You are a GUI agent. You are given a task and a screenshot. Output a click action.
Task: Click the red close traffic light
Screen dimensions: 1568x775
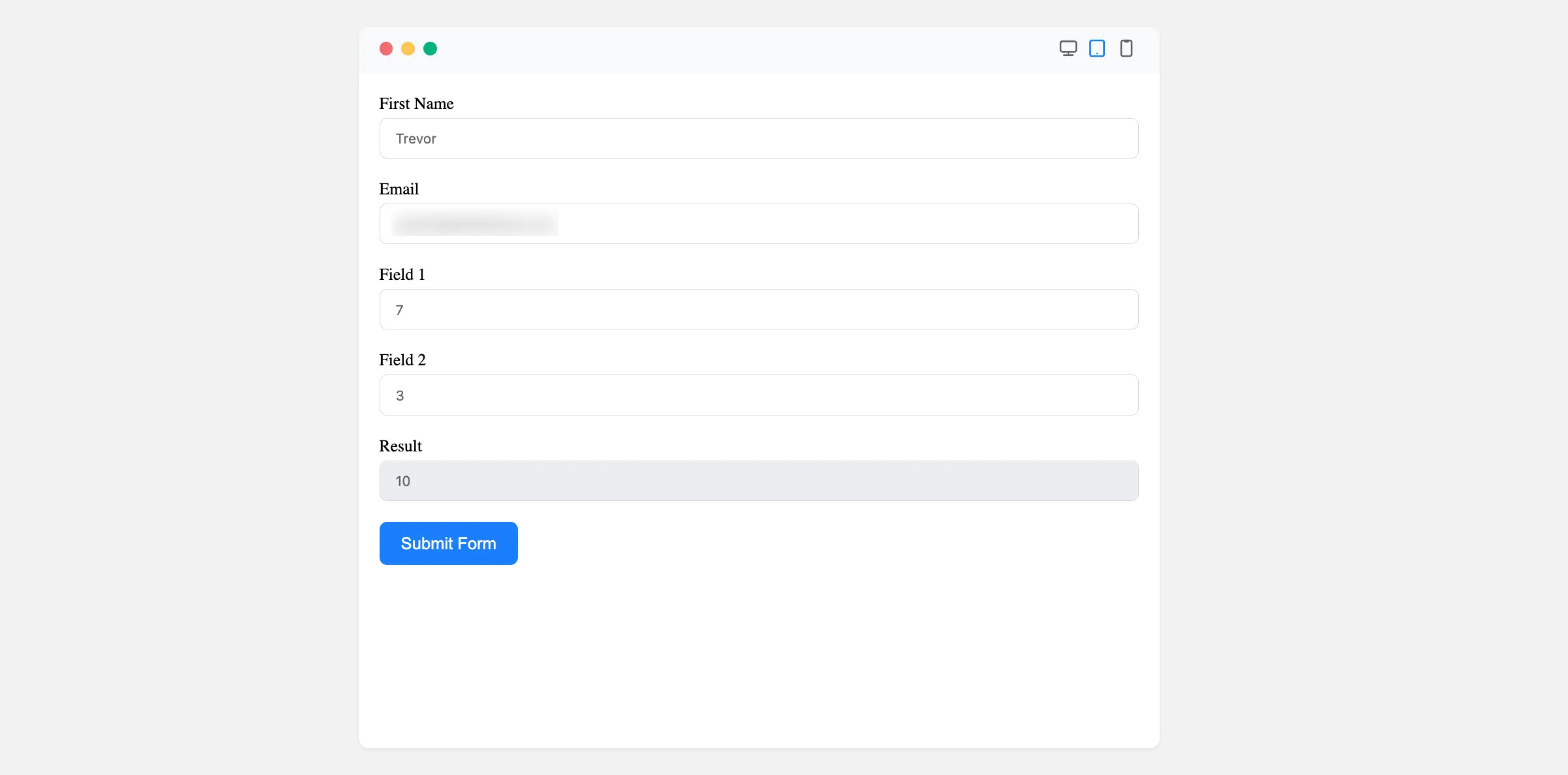[385, 48]
